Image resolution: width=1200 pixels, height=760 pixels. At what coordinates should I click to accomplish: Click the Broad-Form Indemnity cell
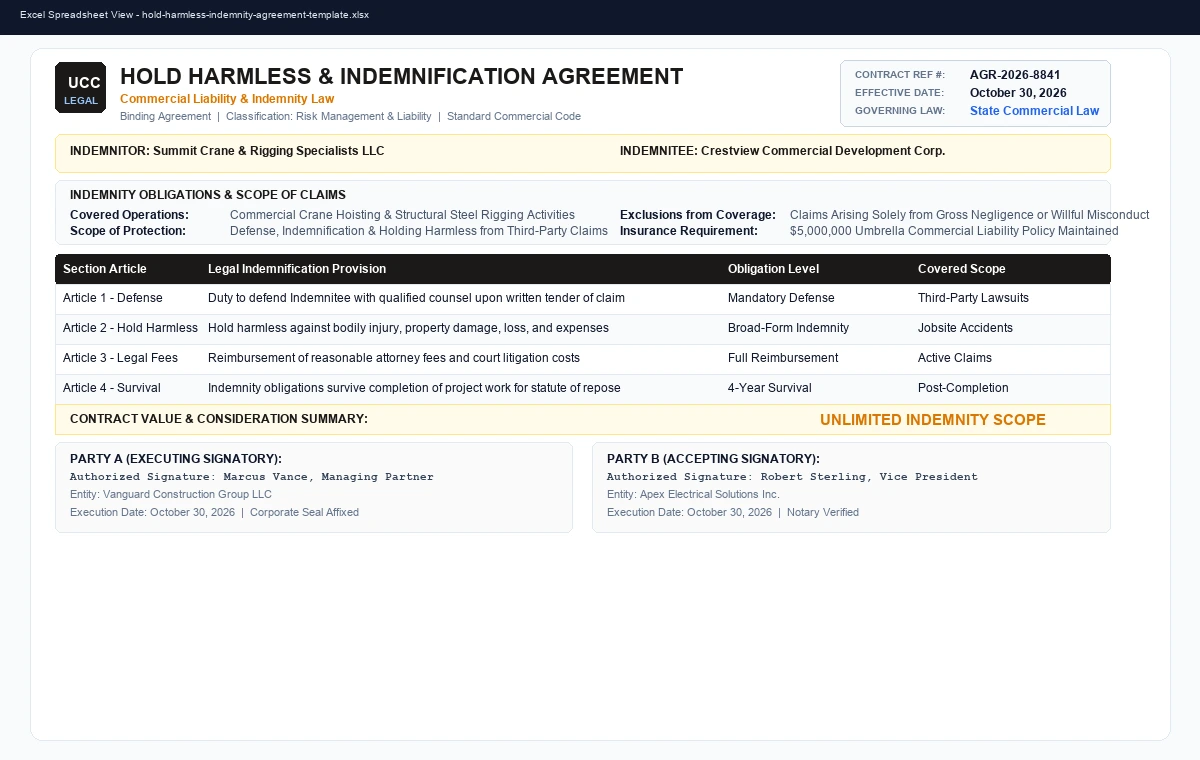(x=788, y=328)
